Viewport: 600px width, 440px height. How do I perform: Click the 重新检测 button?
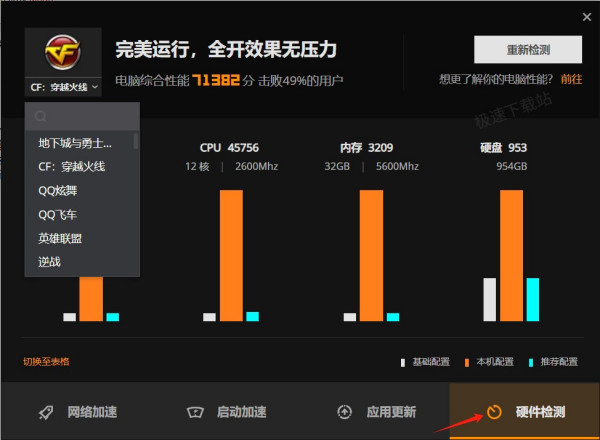[x=528, y=50]
